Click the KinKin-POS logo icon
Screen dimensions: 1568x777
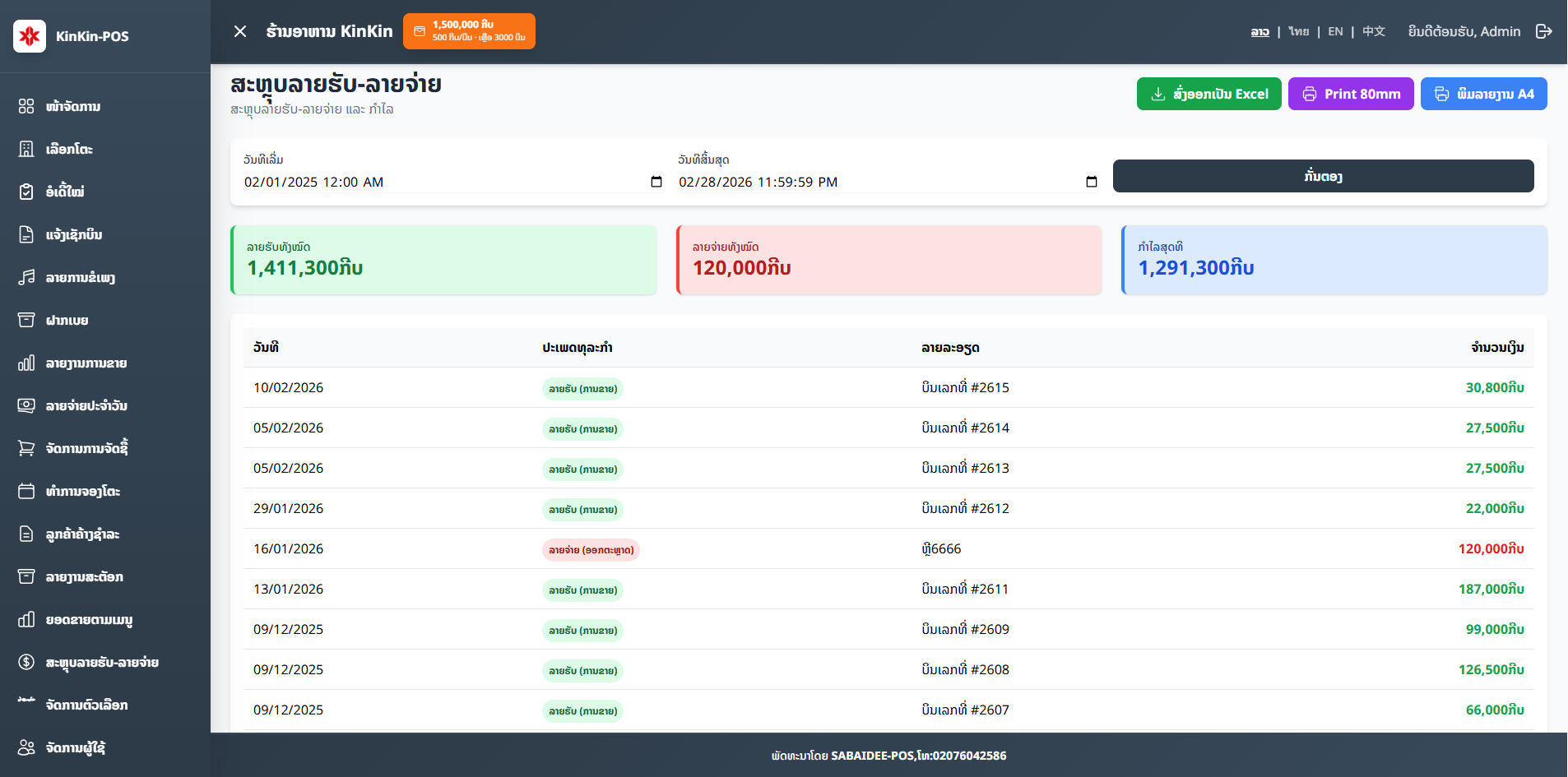point(30,36)
